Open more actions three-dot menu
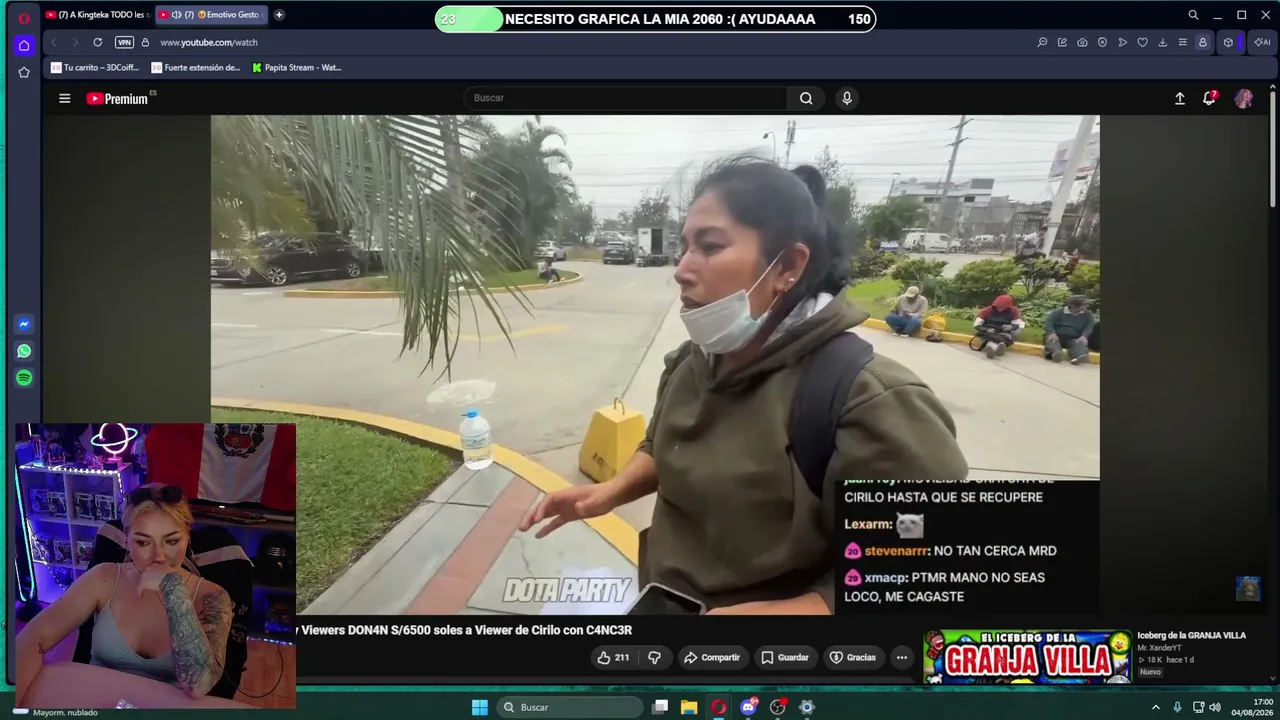This screenshot has width=1280, height=720. tap(902, 657)
